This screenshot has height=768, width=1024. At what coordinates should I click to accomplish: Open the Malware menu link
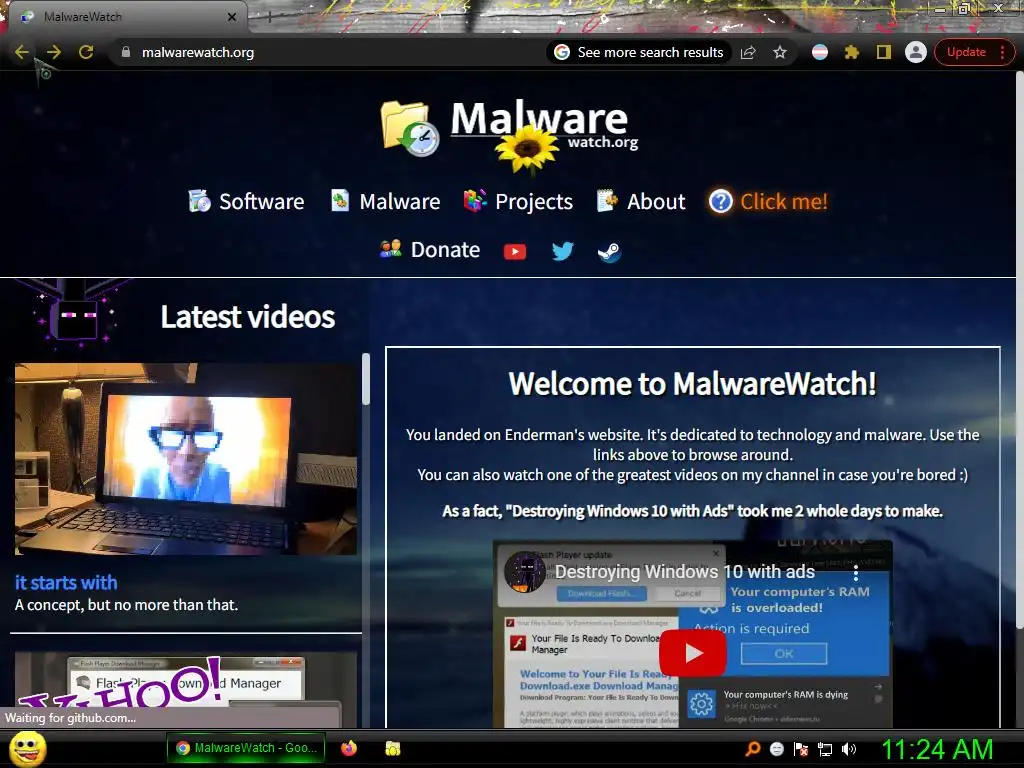[x=400, y=201]
